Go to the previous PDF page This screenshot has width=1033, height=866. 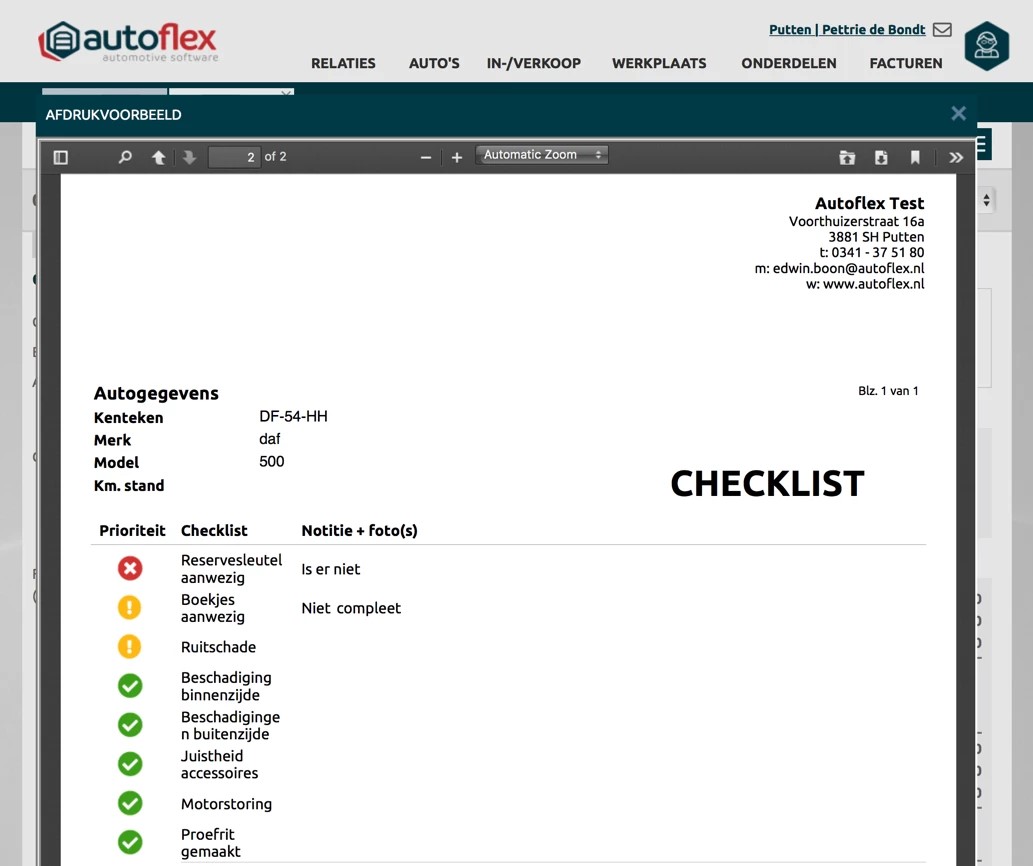[158, 157]
